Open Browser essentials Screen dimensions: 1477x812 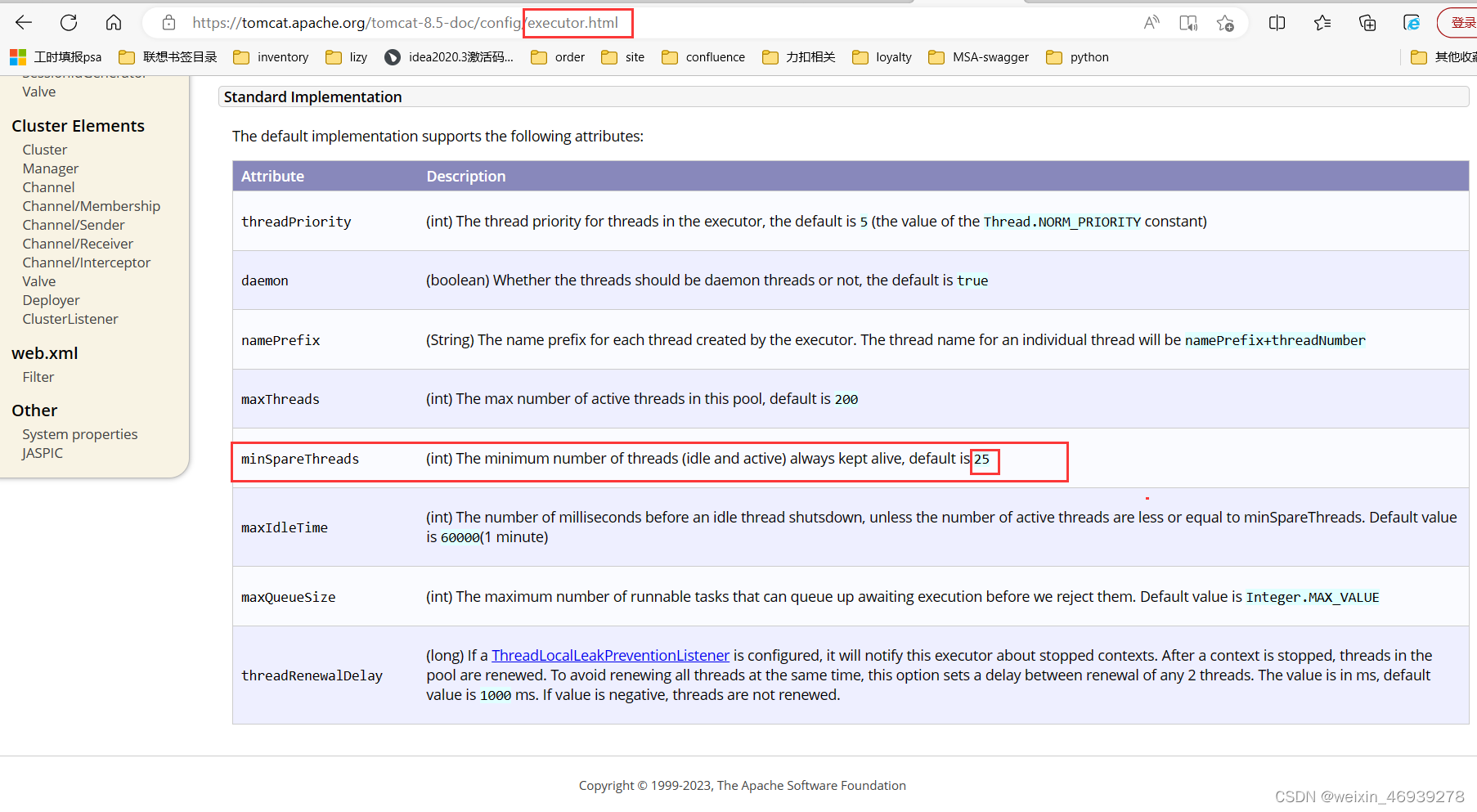tap(1412, 22)
